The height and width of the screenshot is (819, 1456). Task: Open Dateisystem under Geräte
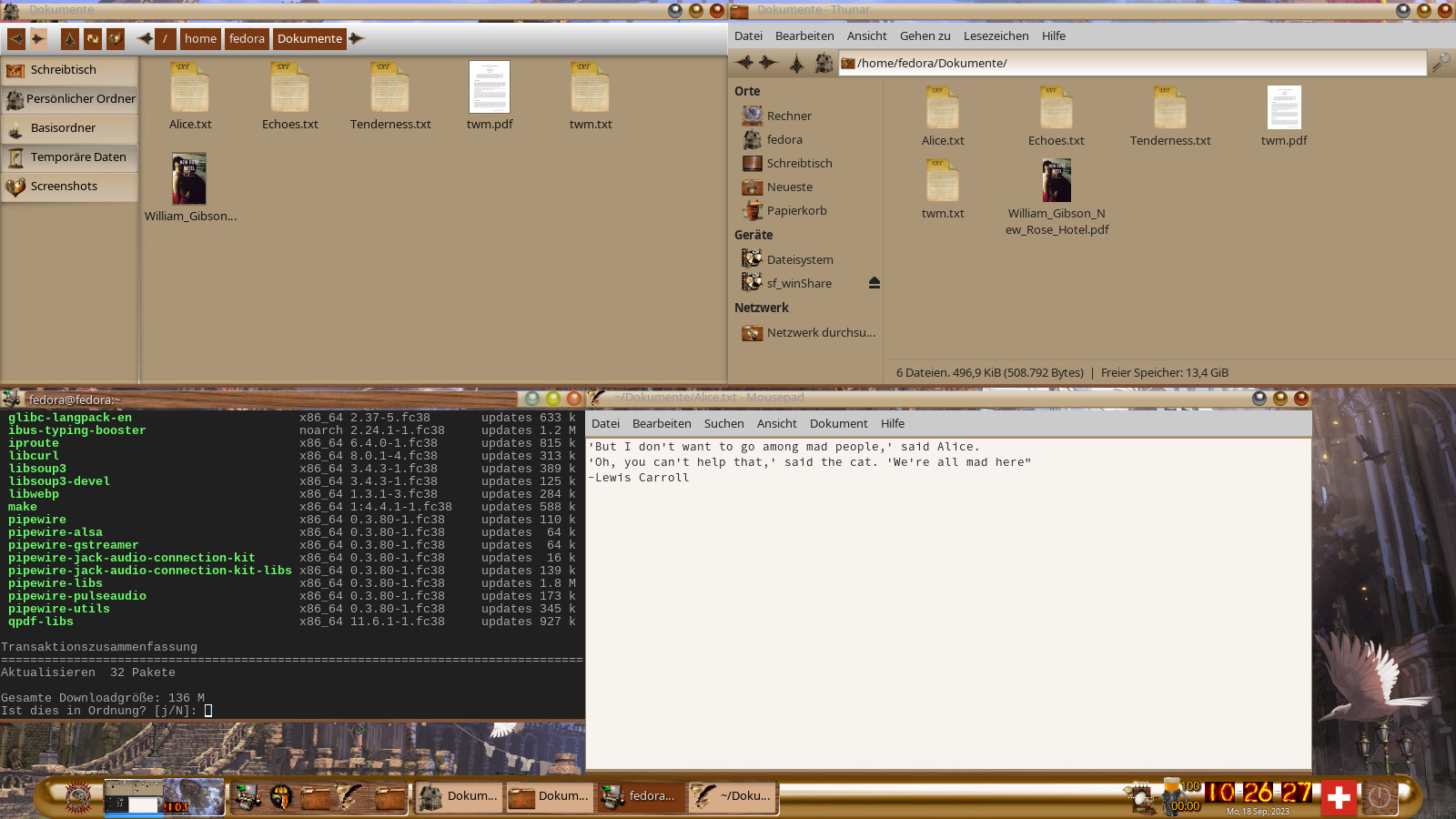point(804,259)
